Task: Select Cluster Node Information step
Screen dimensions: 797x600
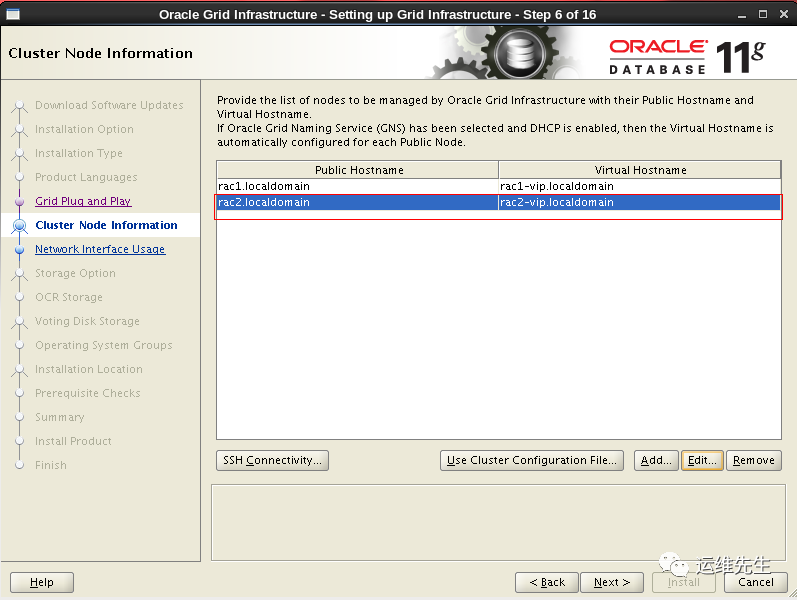Action: pyautogui.click(x=106, y=225)
